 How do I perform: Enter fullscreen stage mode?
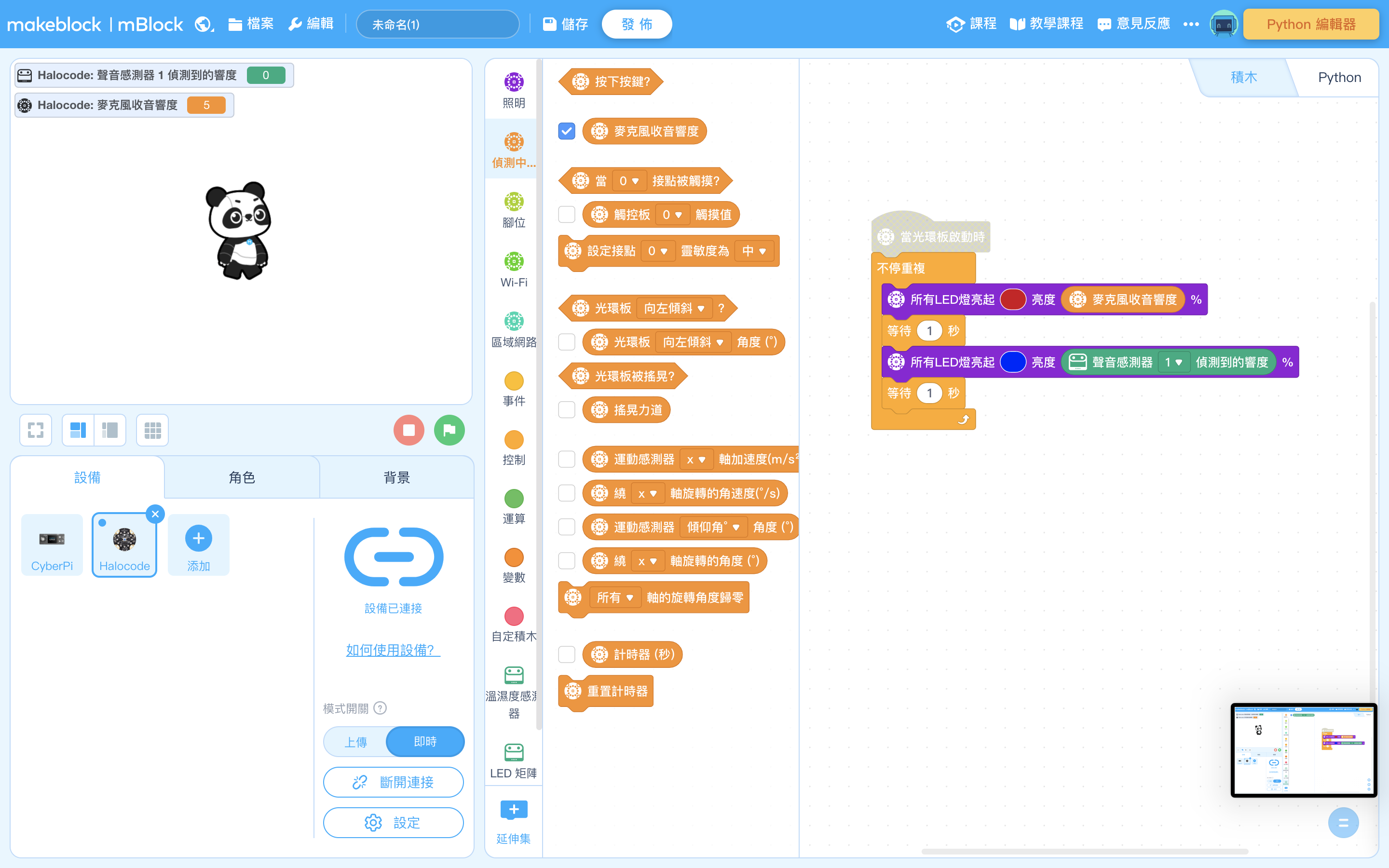point(36,430)
